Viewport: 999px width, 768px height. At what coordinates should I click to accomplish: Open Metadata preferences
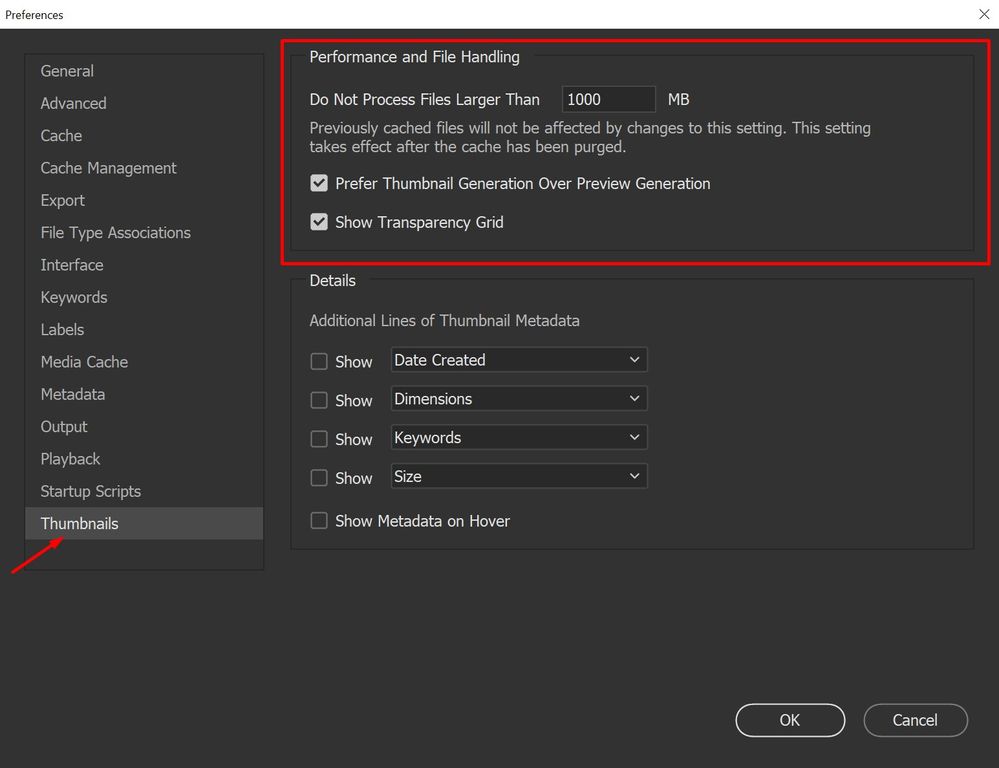pyautogui.click(x=72, y=394)
